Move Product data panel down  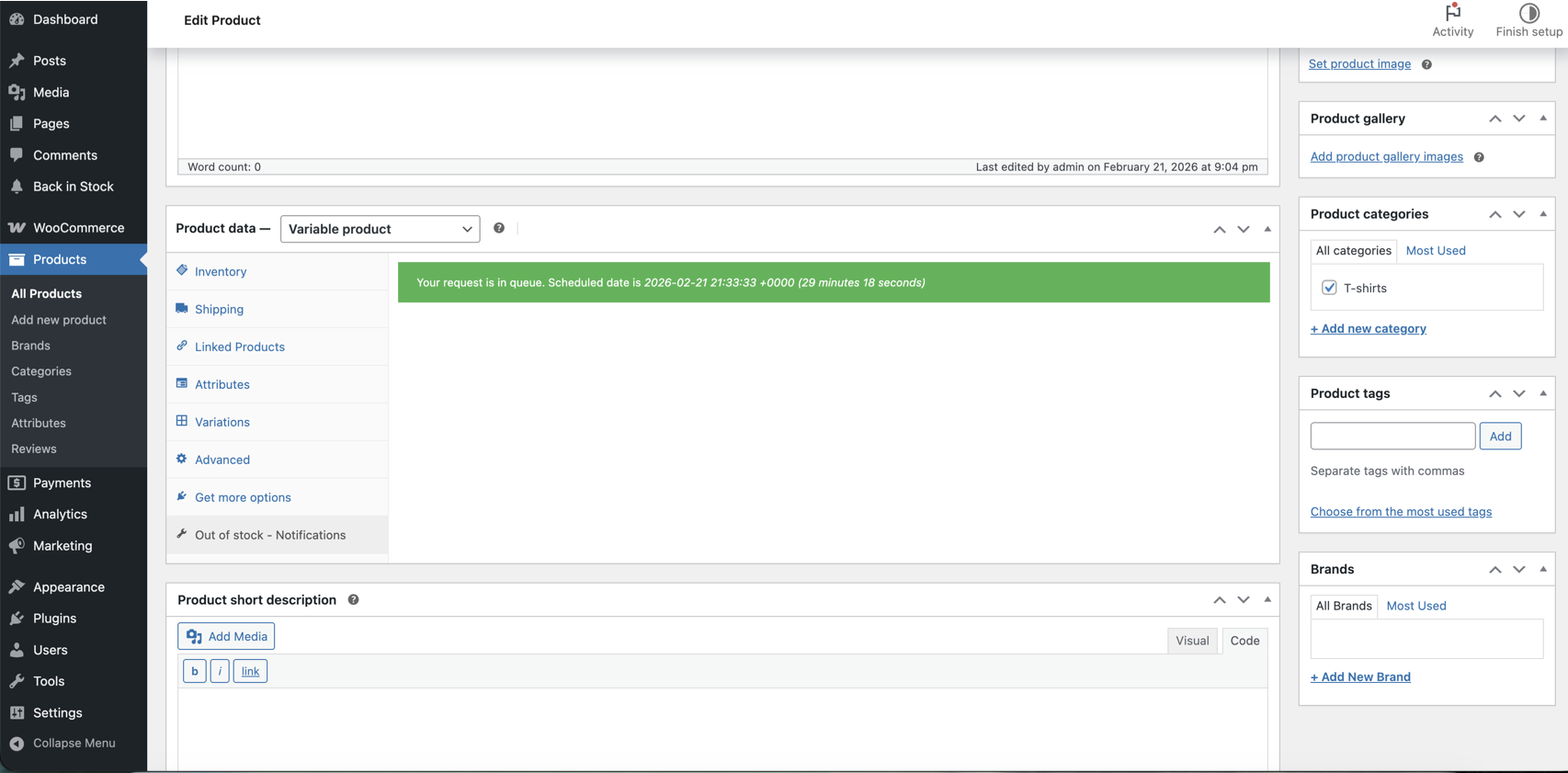tap(1243, 229)
